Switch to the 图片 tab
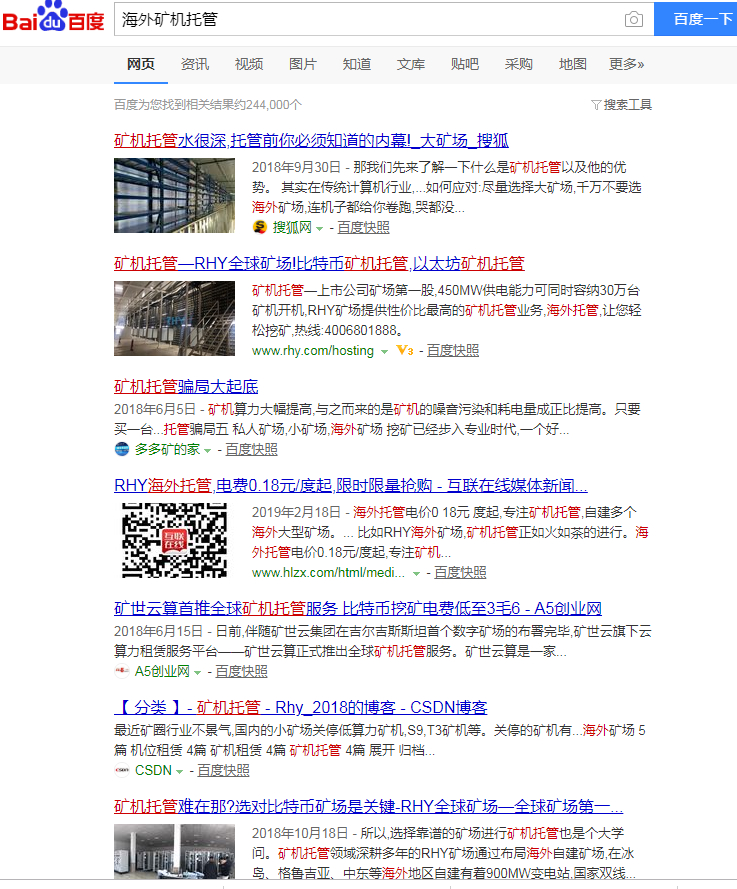Screen dimensions: 737x889 click(303, 64)
